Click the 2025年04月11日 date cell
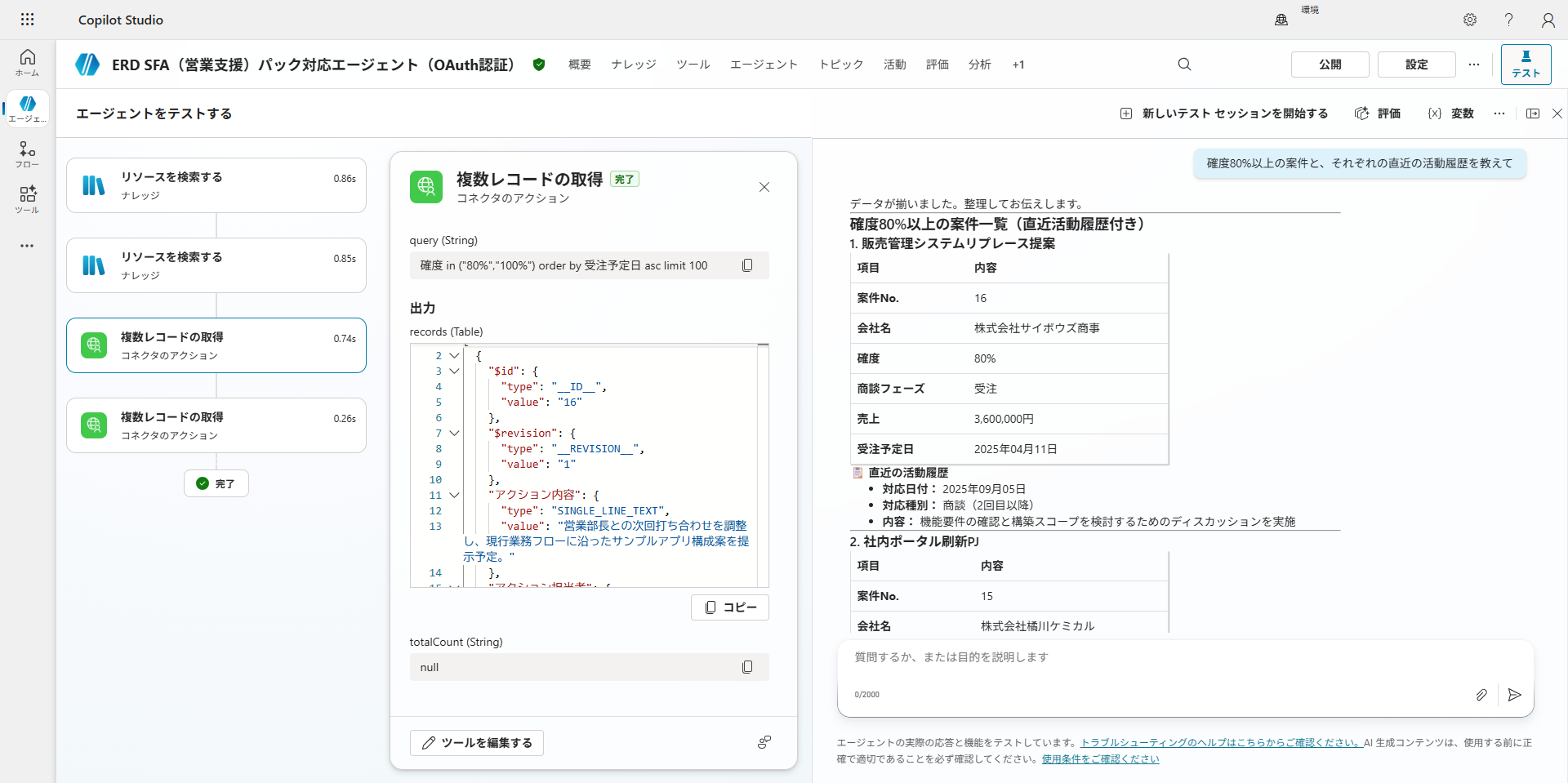The width and height of the screenshot is (1568, 783). pos(1015,449)
